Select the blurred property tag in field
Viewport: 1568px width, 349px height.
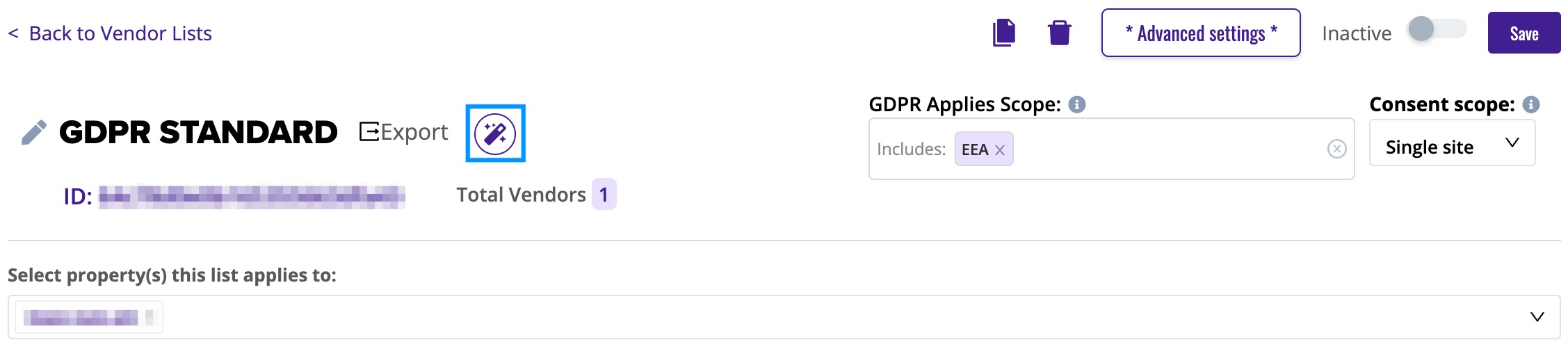(89, 318)
